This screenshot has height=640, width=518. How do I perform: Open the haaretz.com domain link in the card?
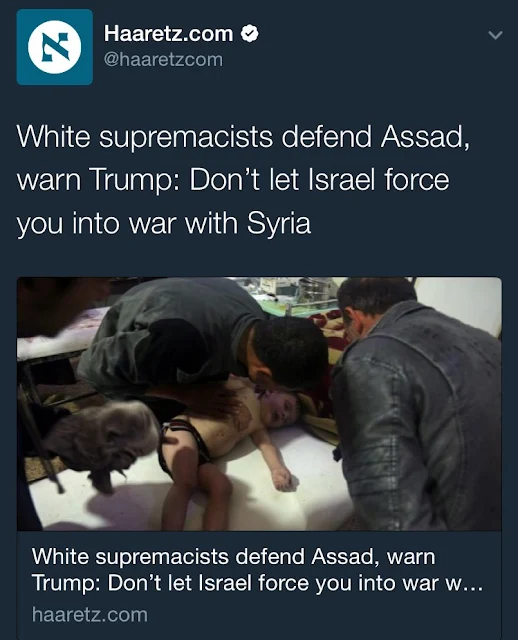[90, 615]
